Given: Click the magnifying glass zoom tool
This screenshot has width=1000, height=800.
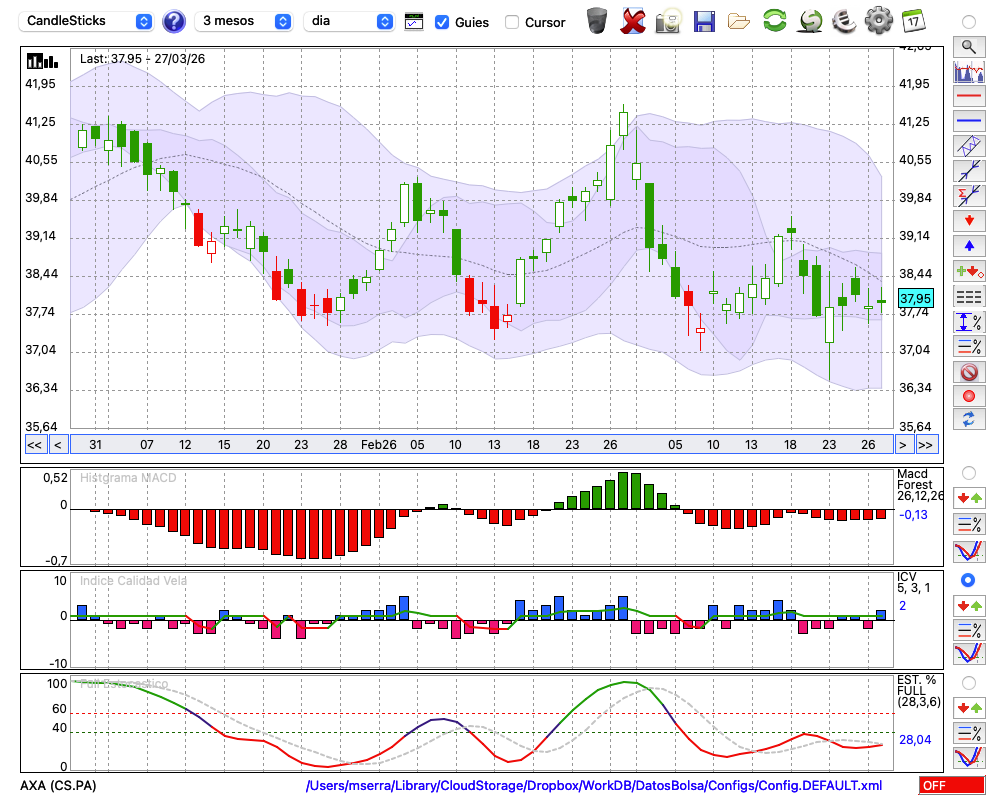Looking at the screenshot, I should (968, 46).
